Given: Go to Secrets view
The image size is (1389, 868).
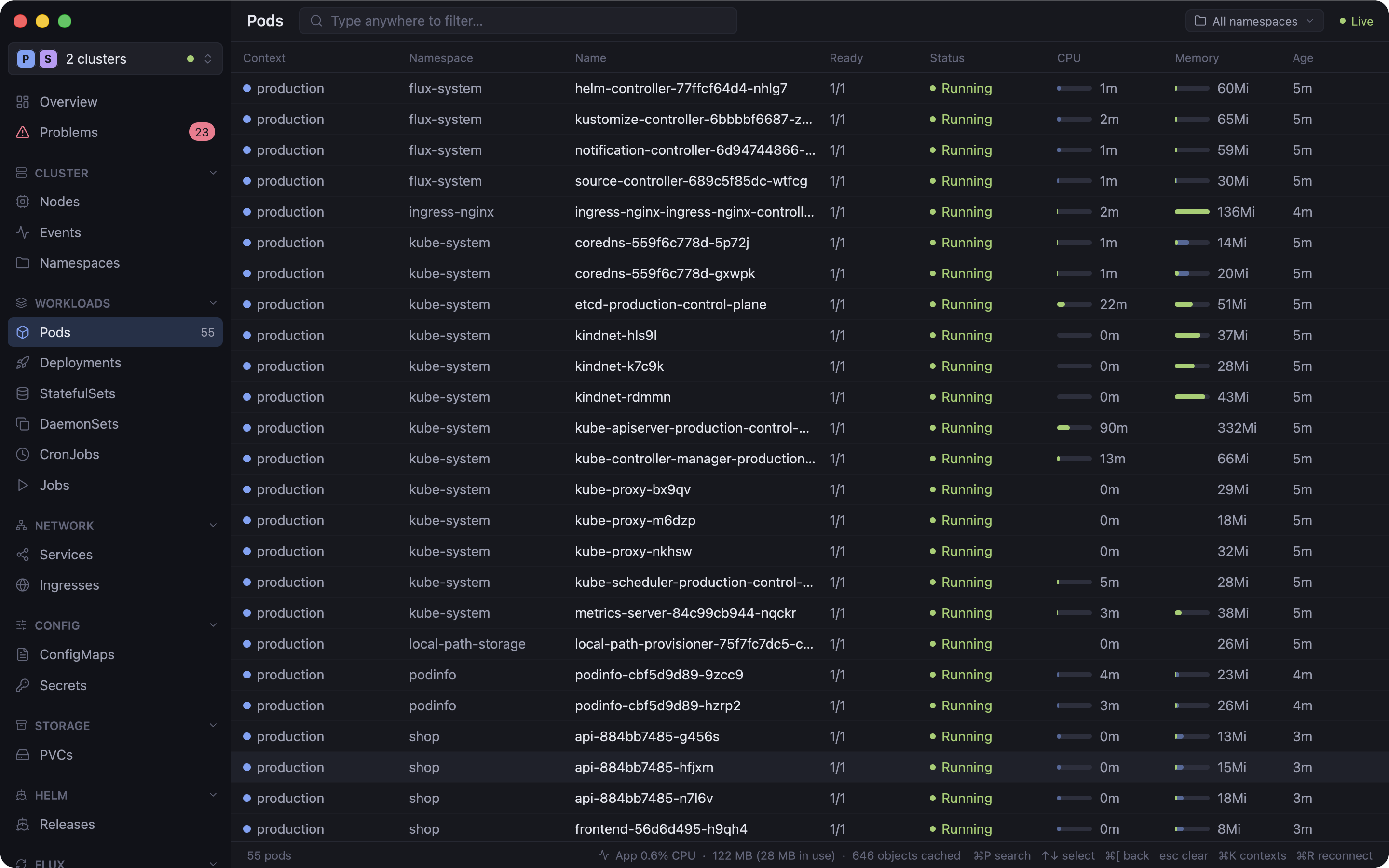Looking at the screenshot, I should 115,685.
